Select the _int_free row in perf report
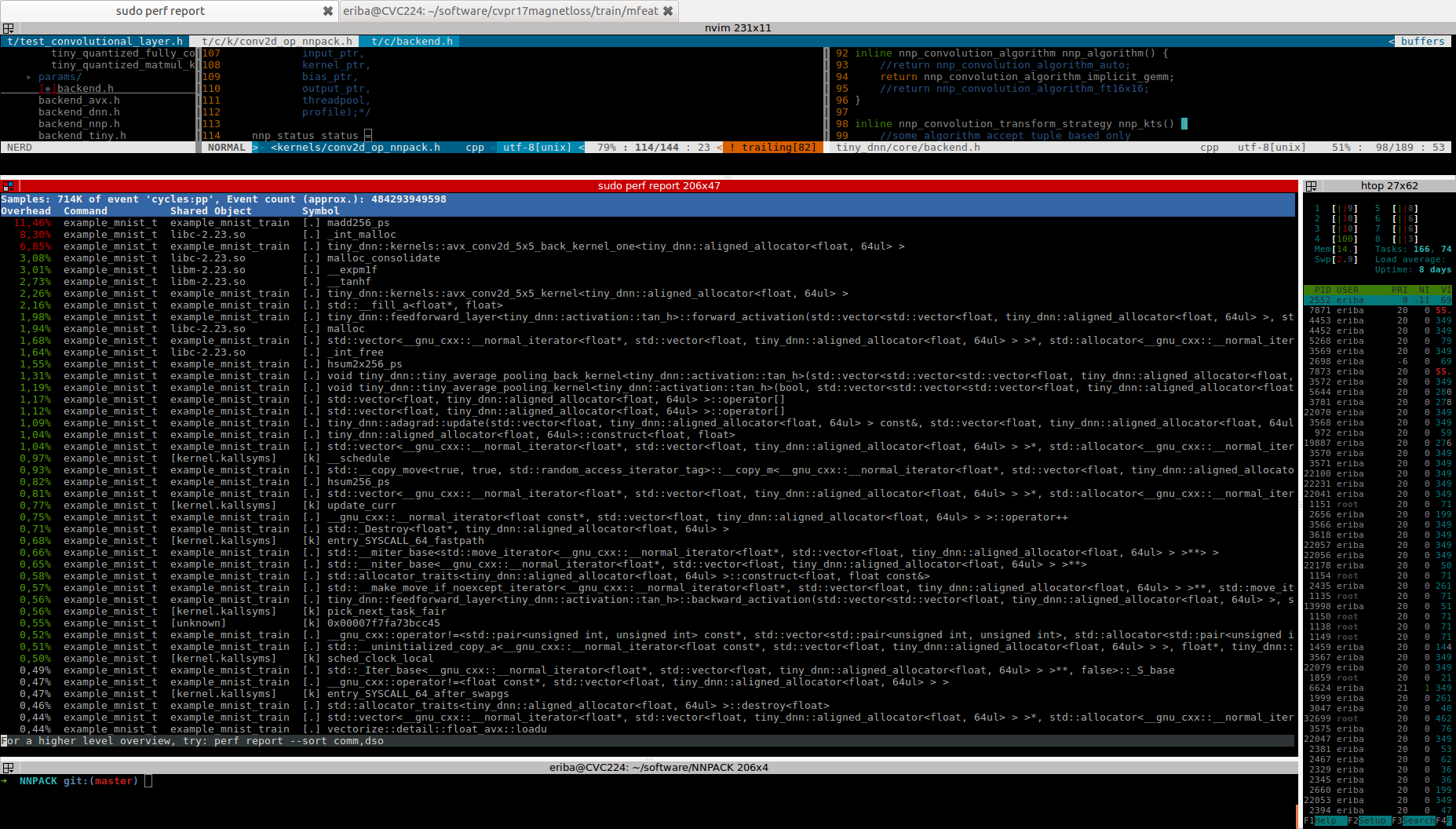 click(648, 352)
